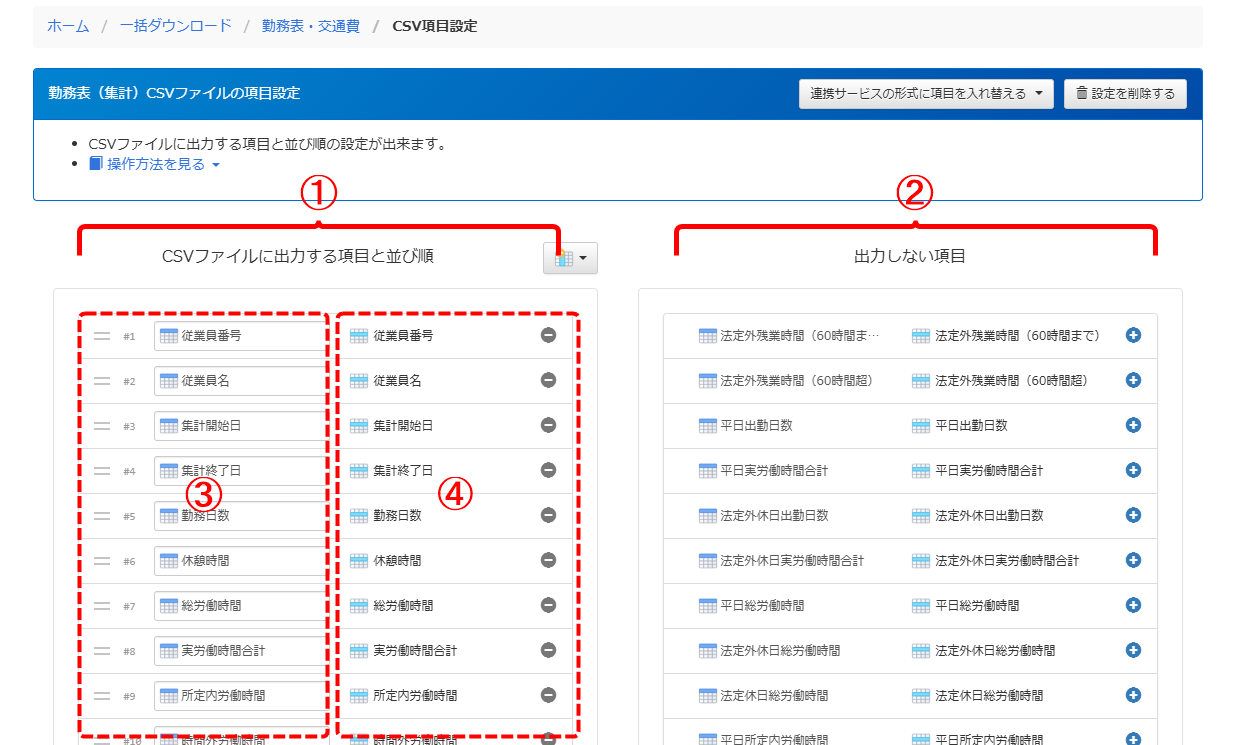Image resolution: width=1242 pixels, height=745 pixels.
Task: Edit the 休憩時間 header name field
Action: pyautogui.click(x=240, y=561)
